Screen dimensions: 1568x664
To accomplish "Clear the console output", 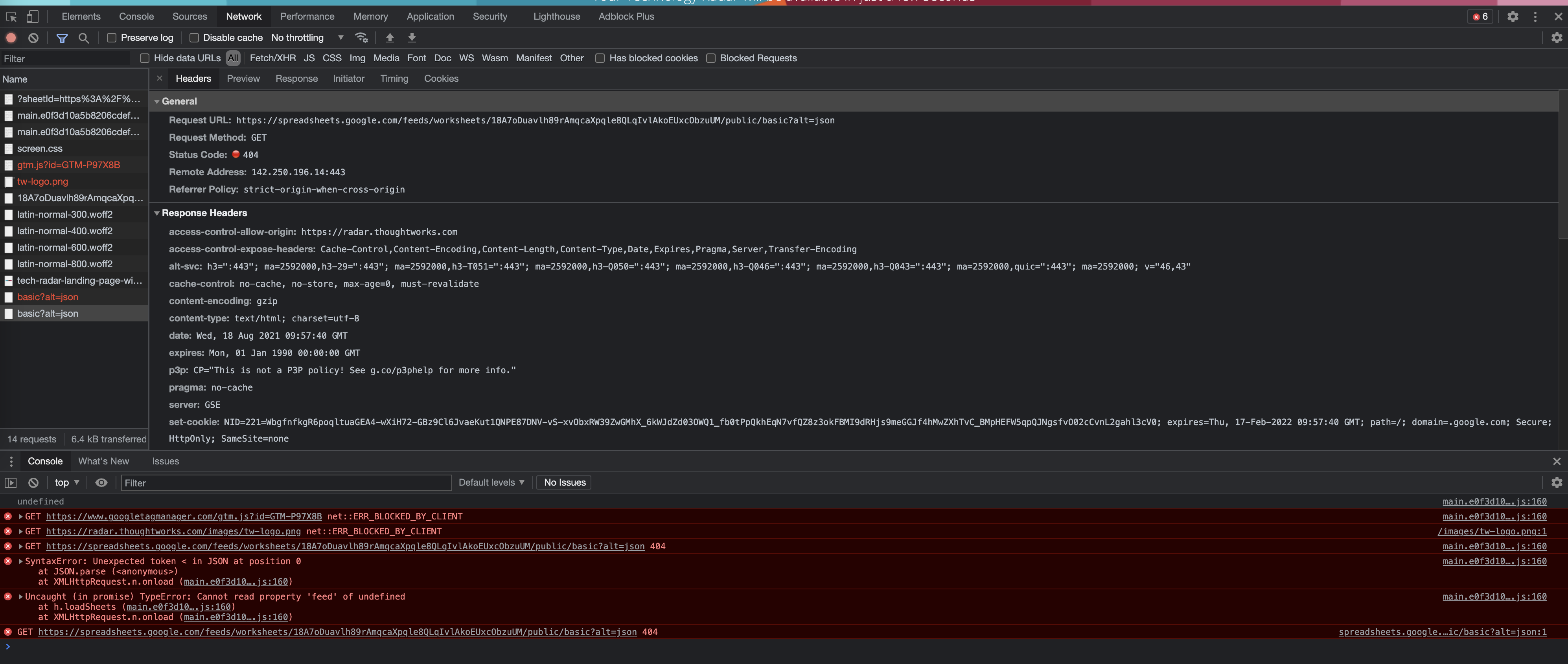I will [x=33, y=482].
